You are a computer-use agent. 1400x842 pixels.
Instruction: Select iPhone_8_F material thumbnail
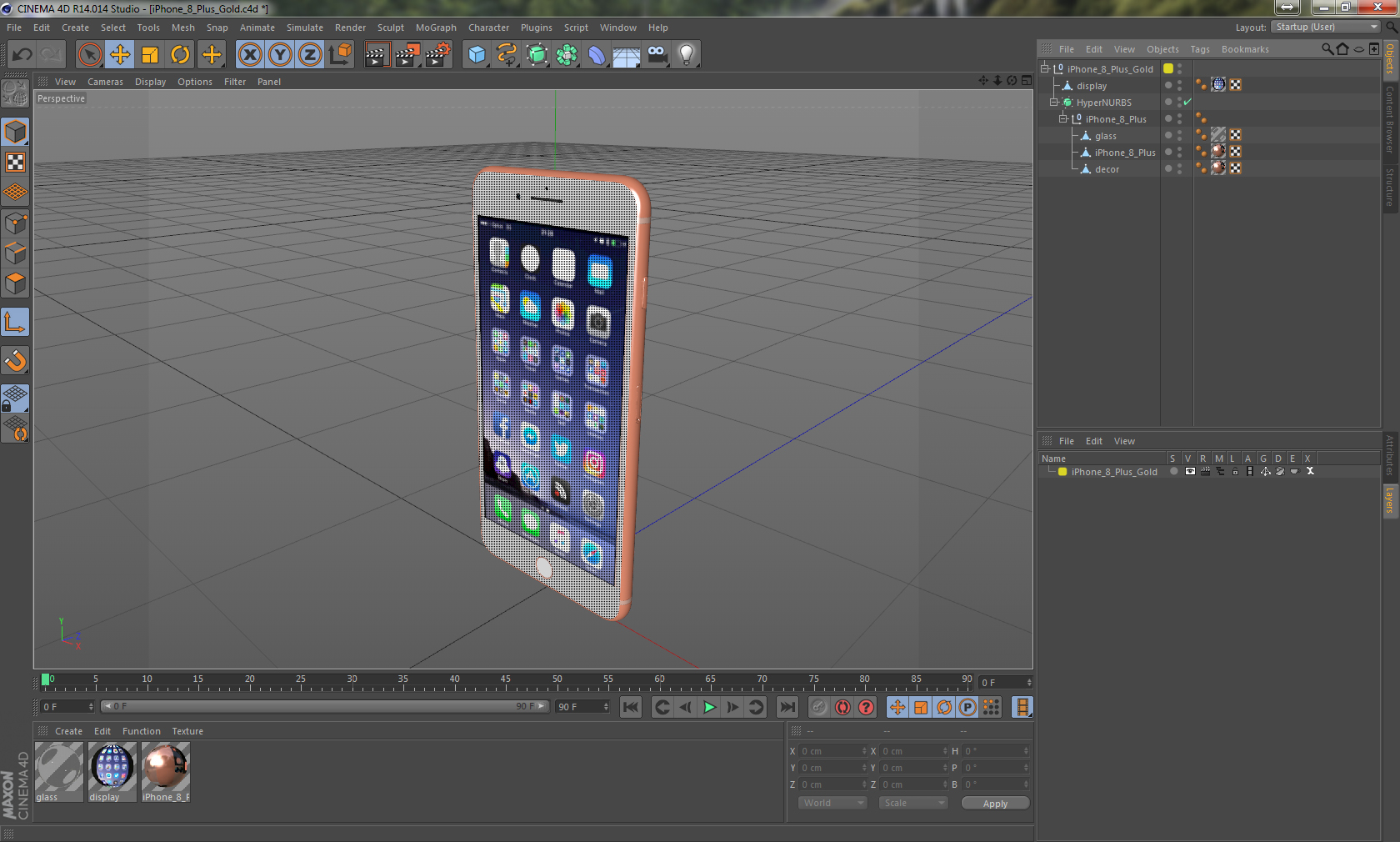[x=166, y=771]
